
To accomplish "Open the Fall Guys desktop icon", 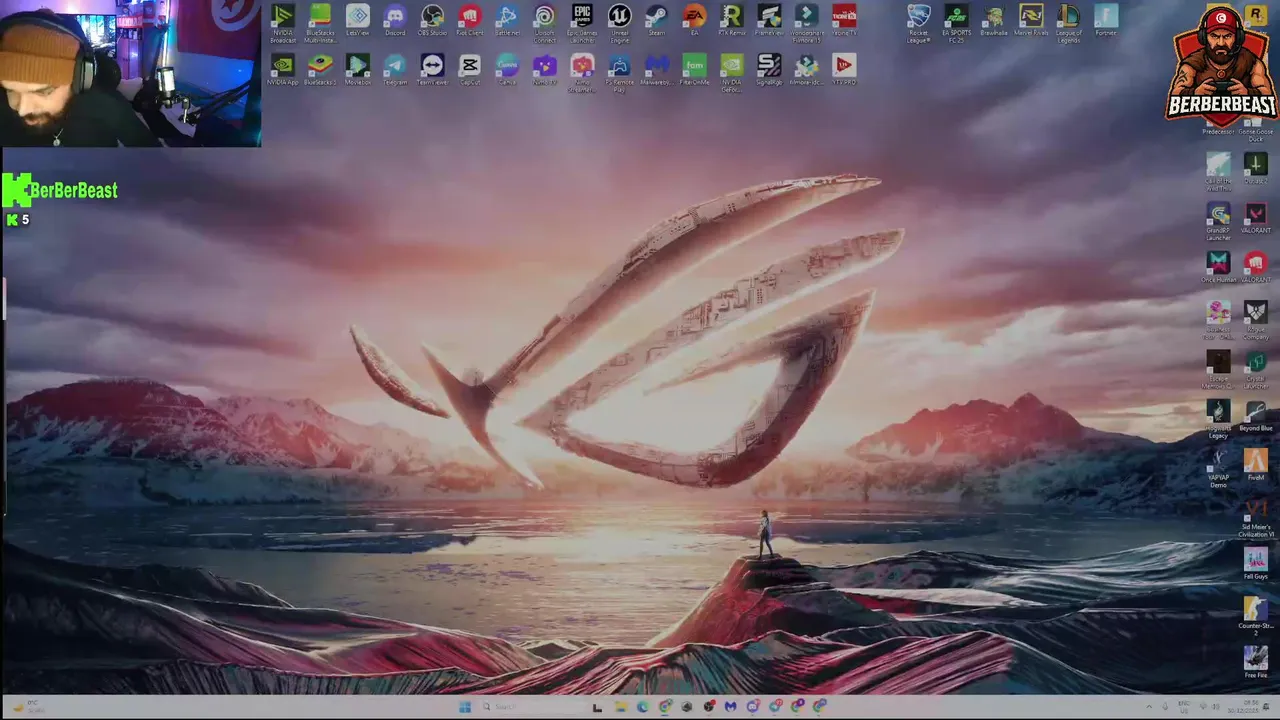I will 1256,563.
